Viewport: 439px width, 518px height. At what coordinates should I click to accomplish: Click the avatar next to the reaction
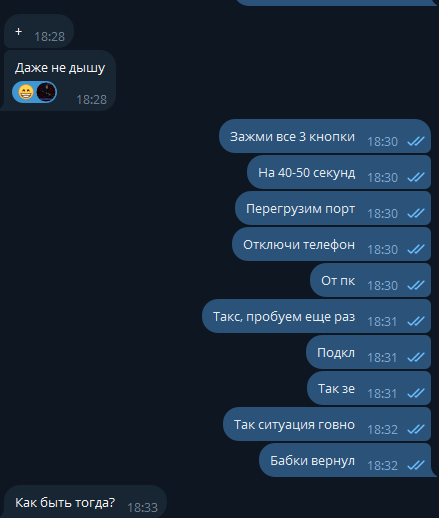46,92
